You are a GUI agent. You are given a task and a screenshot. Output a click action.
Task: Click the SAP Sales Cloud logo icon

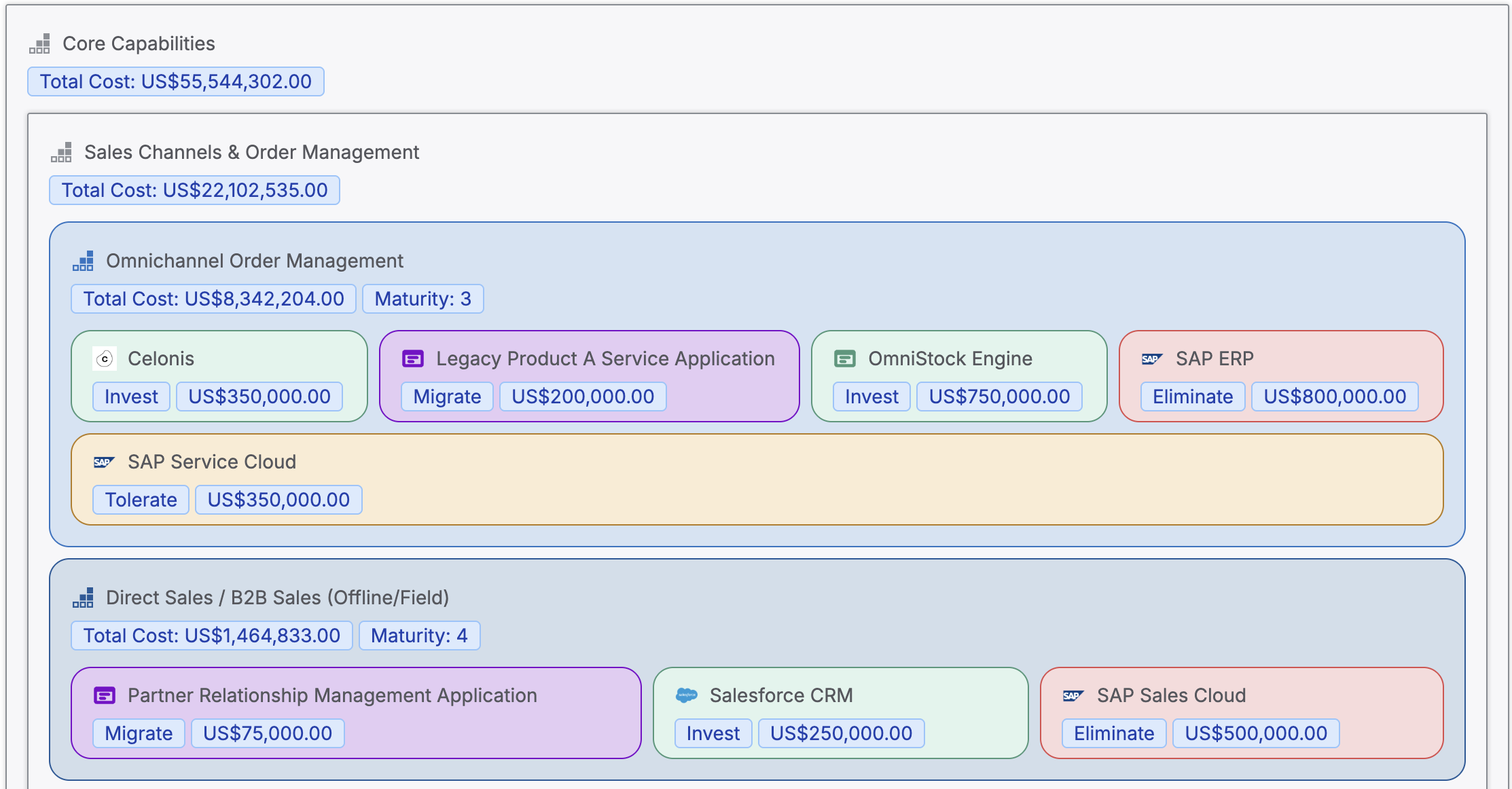(x=1071, y=695)
